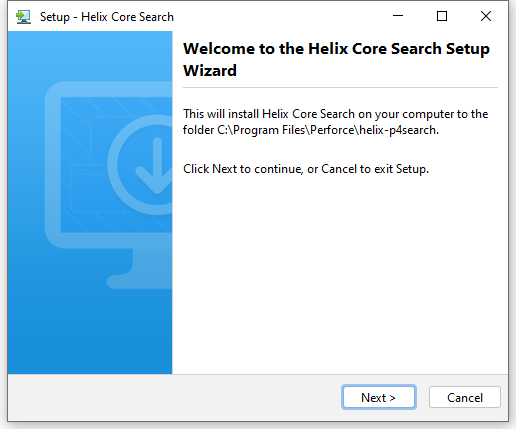
Task: Click the word 'Wizard' in the heading
Action: pyautogui.click(x=210, y=71)
